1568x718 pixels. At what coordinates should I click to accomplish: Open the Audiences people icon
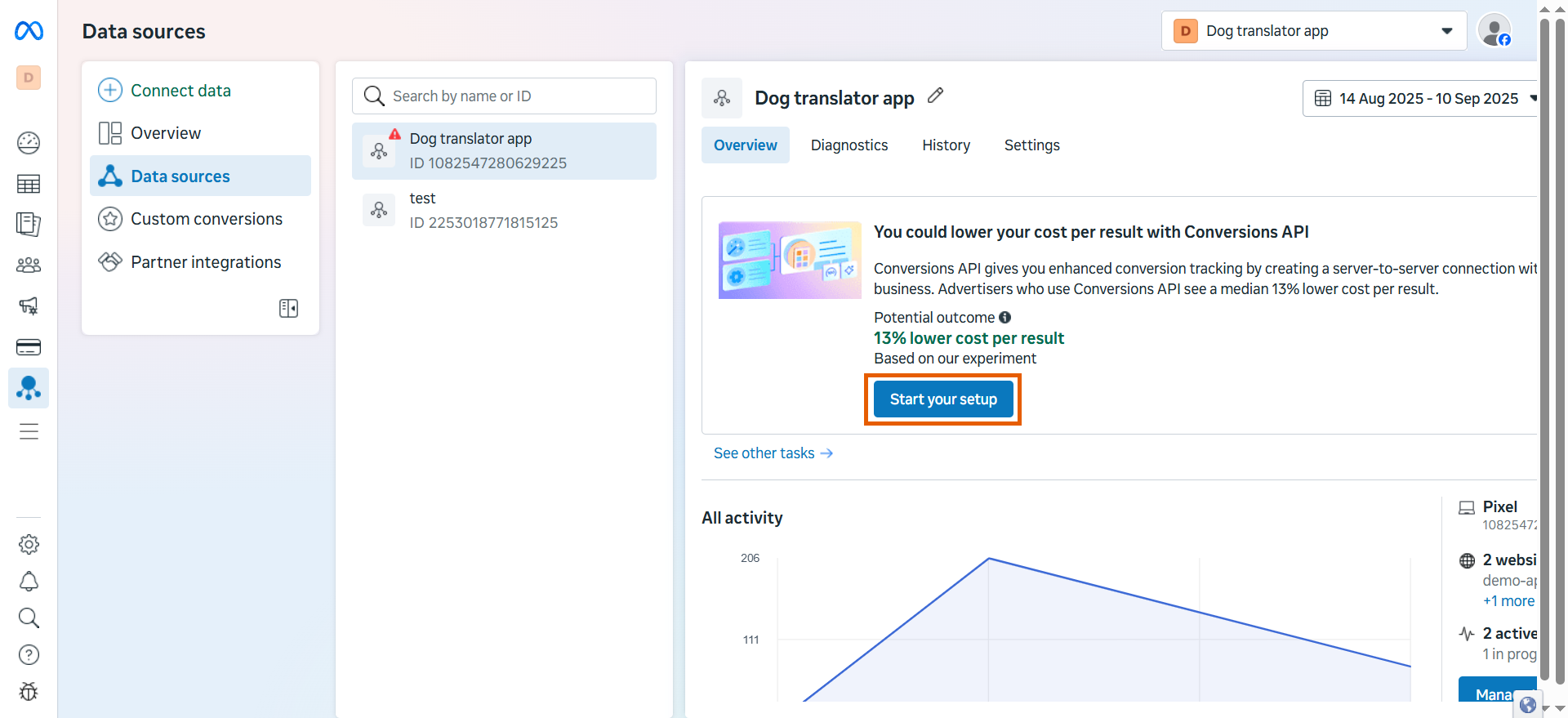[x=29, y=265]
